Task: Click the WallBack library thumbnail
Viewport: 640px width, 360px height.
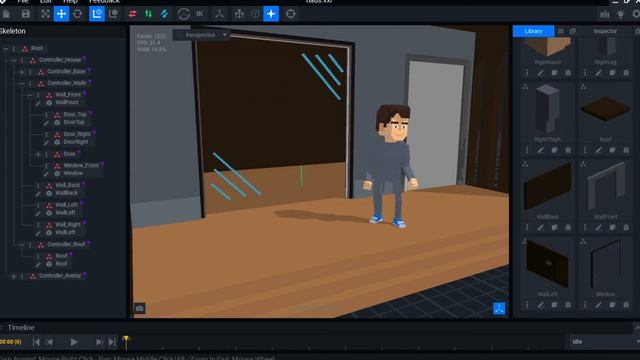Action: 547,187
